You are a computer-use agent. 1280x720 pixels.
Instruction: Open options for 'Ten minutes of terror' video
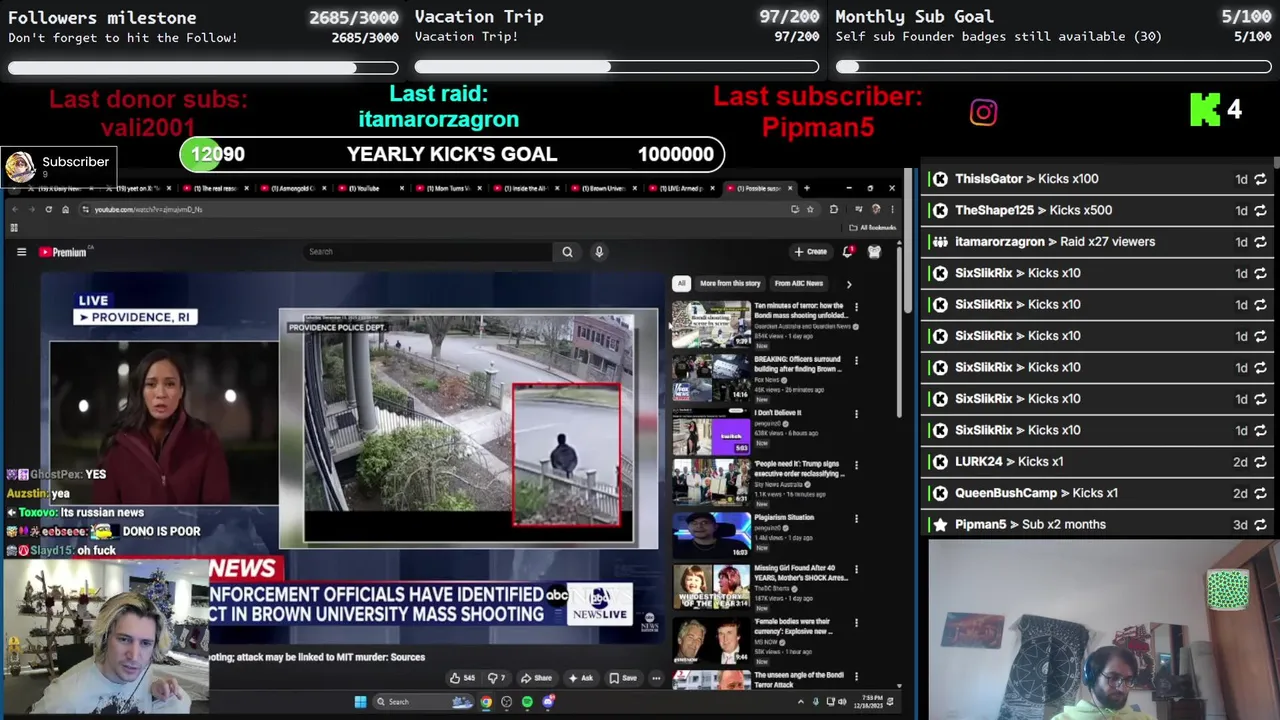pos(856,307)
